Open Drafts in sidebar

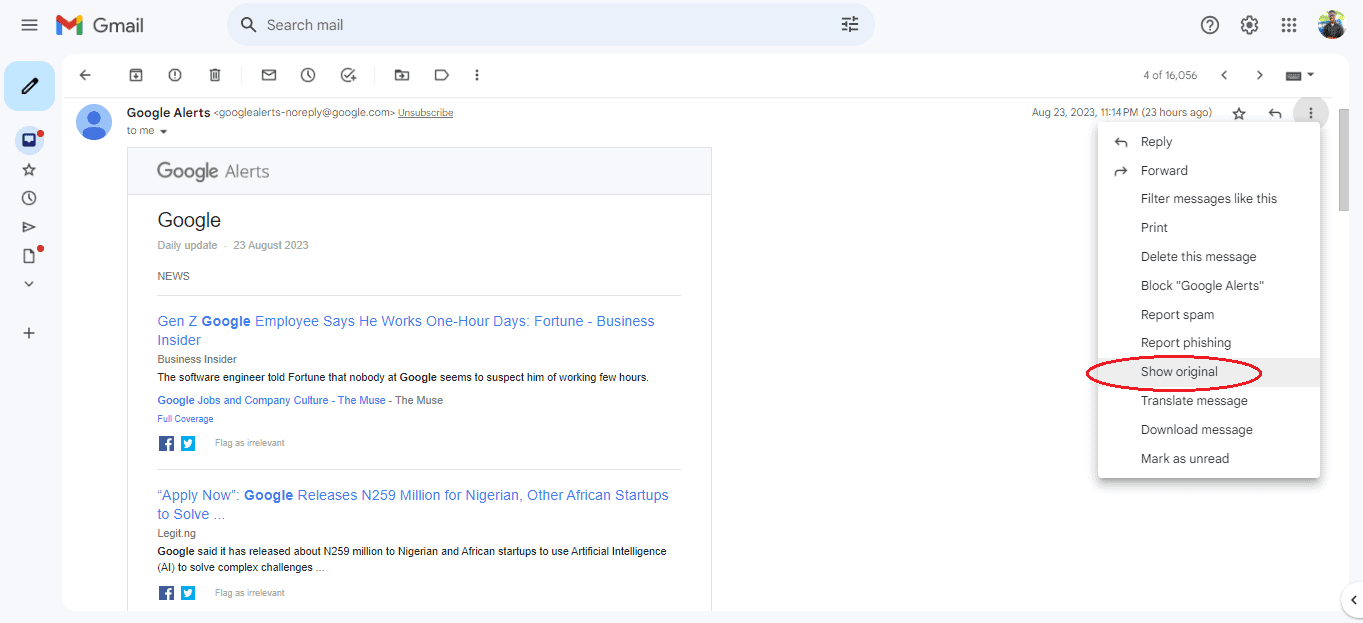click(x=29, y=255)
